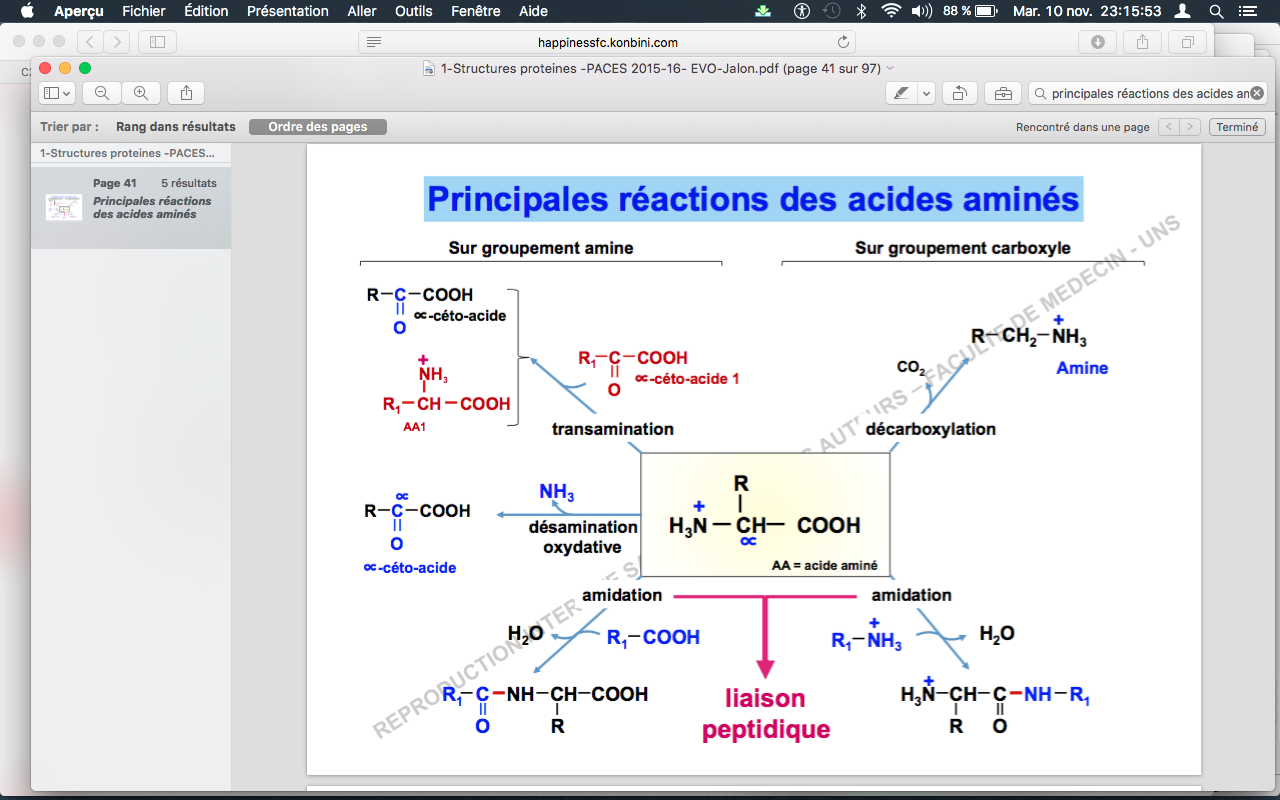1280x800 pixels.
Task: Click the Terminé button
Action: pyautogui.click(x=1237, y=127)
